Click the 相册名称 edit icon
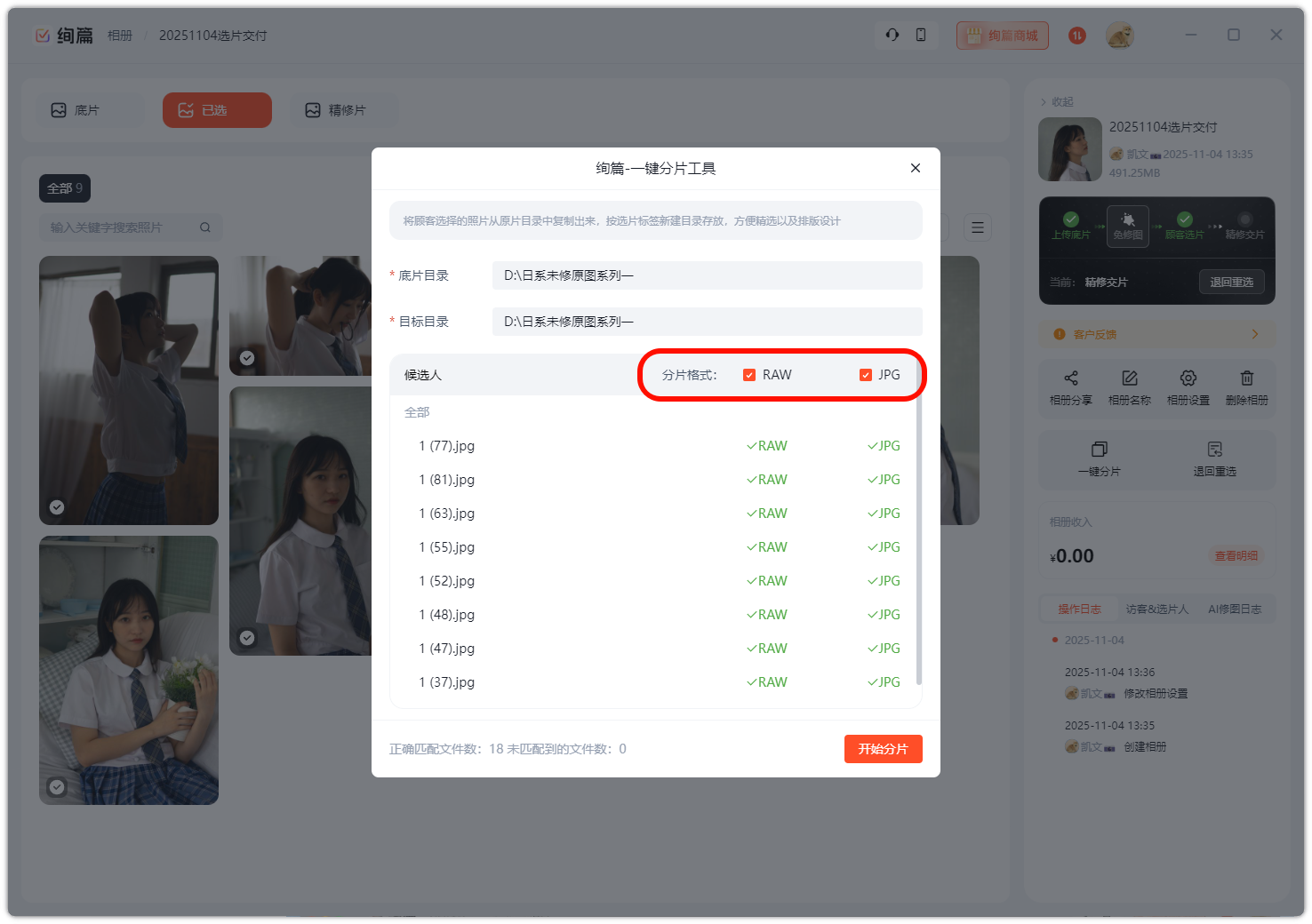Screen dimensions: 1312x924 pos(1130,378)
